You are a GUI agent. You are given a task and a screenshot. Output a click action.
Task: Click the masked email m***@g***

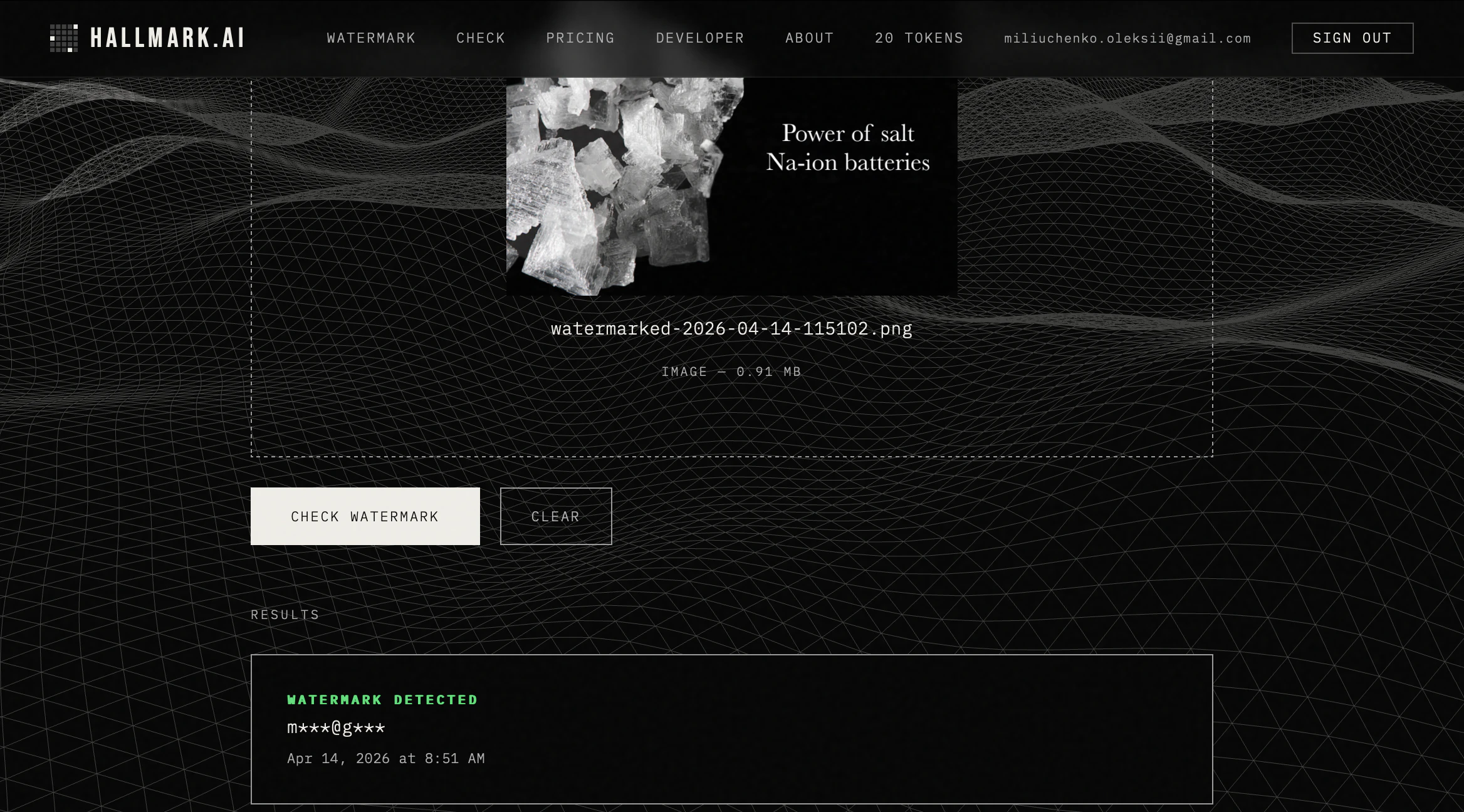point(336,728)
